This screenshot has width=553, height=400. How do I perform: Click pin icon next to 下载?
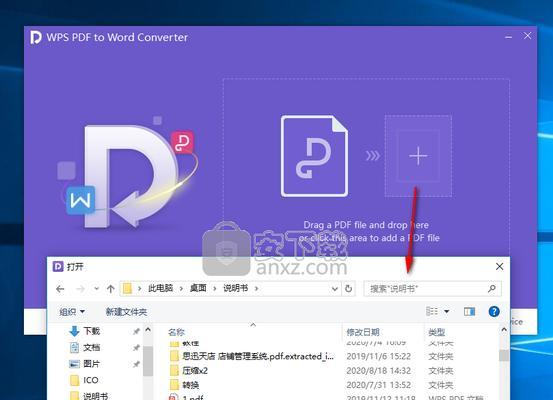coord(136,331)
